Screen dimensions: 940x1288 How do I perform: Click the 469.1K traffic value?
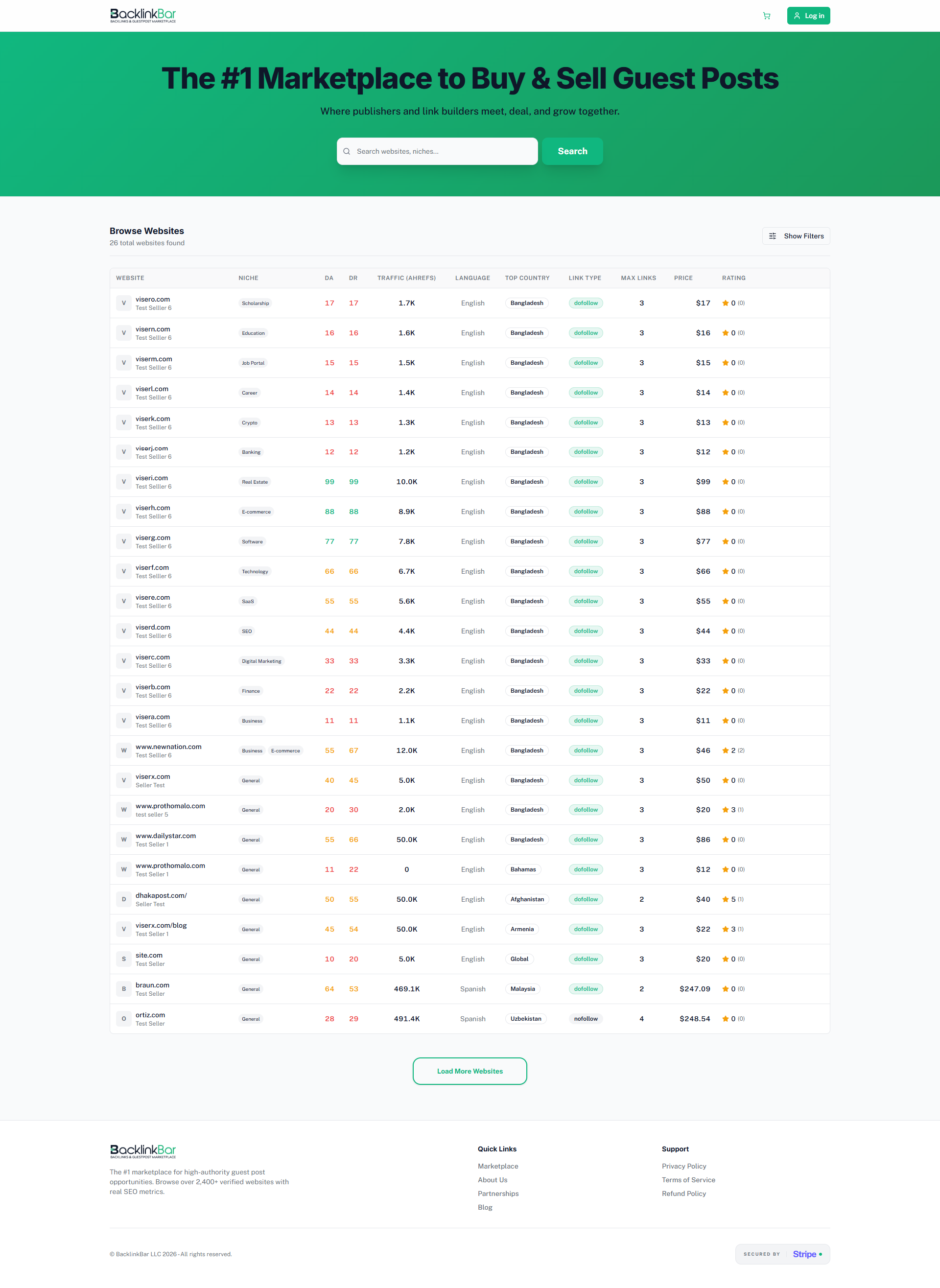point(407,989)
